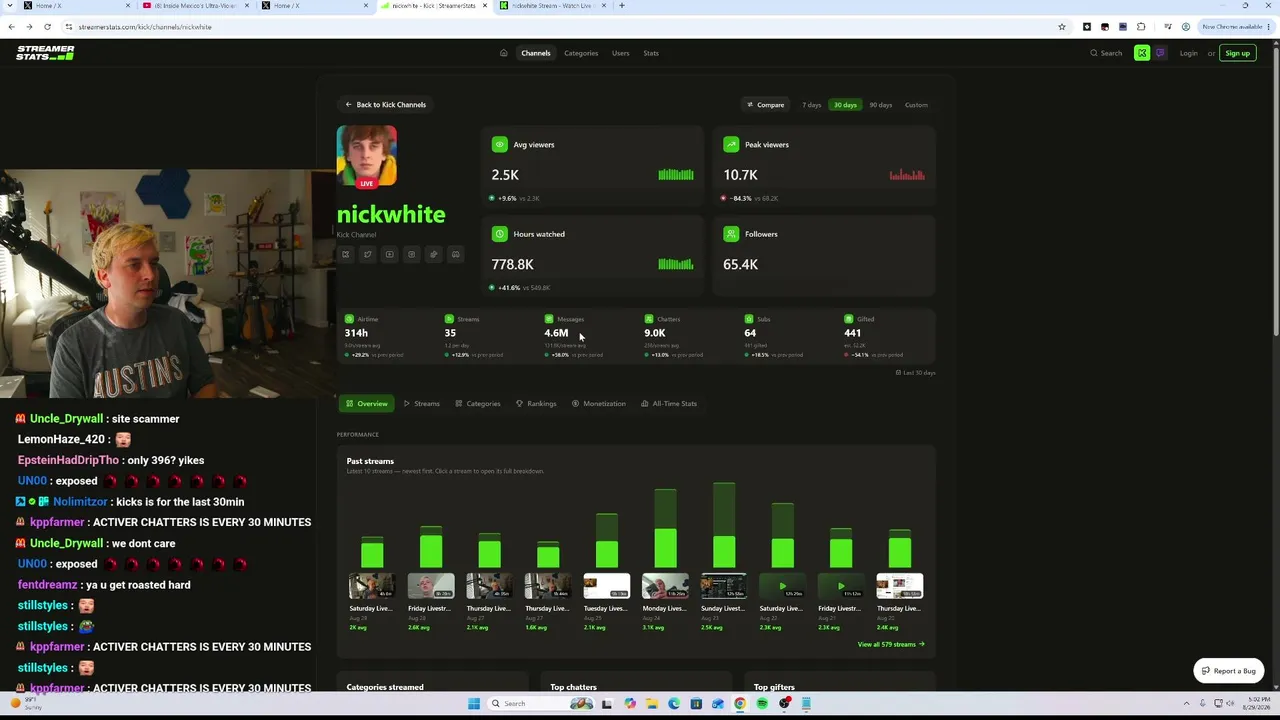Open the Aug 28 Friday Livestream thumbnail
This screenshot has height=720, width=1280.
click(x=431, y=586)
